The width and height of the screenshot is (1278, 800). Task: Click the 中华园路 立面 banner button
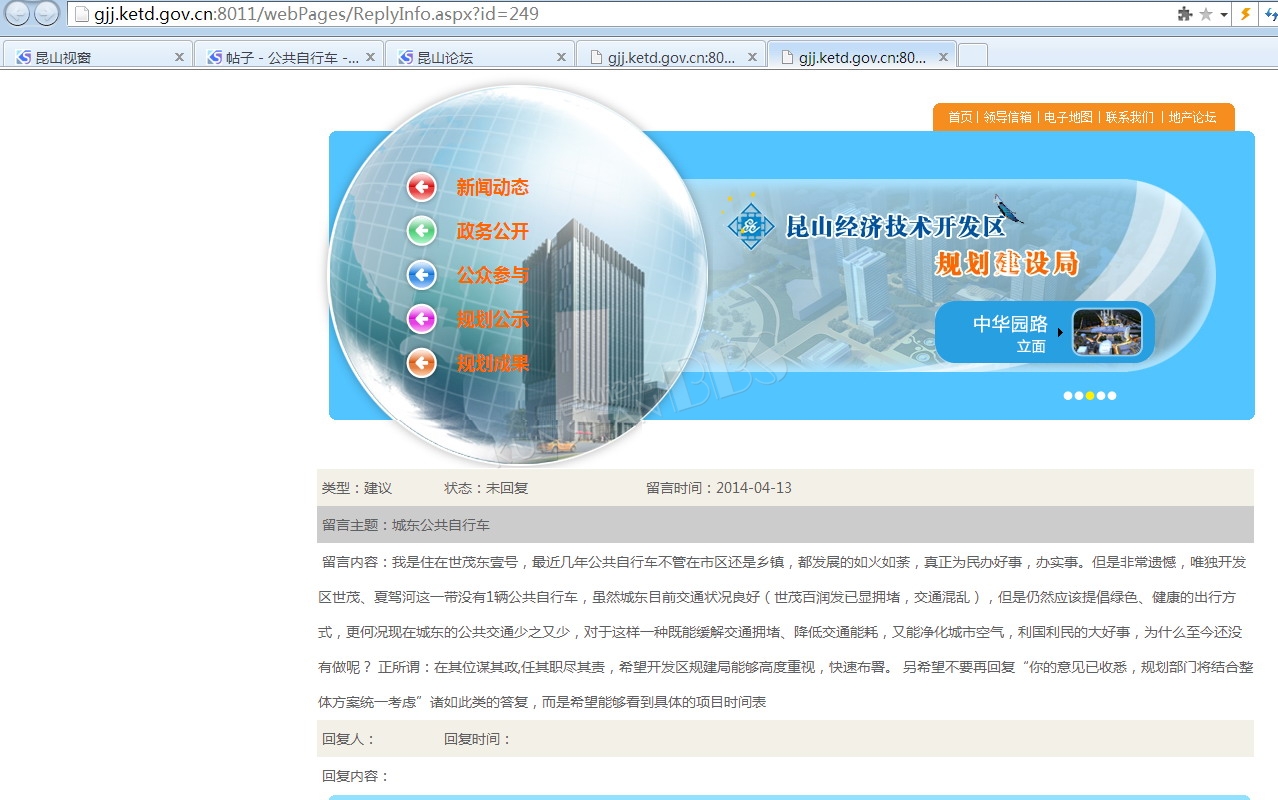[1044, 333]
